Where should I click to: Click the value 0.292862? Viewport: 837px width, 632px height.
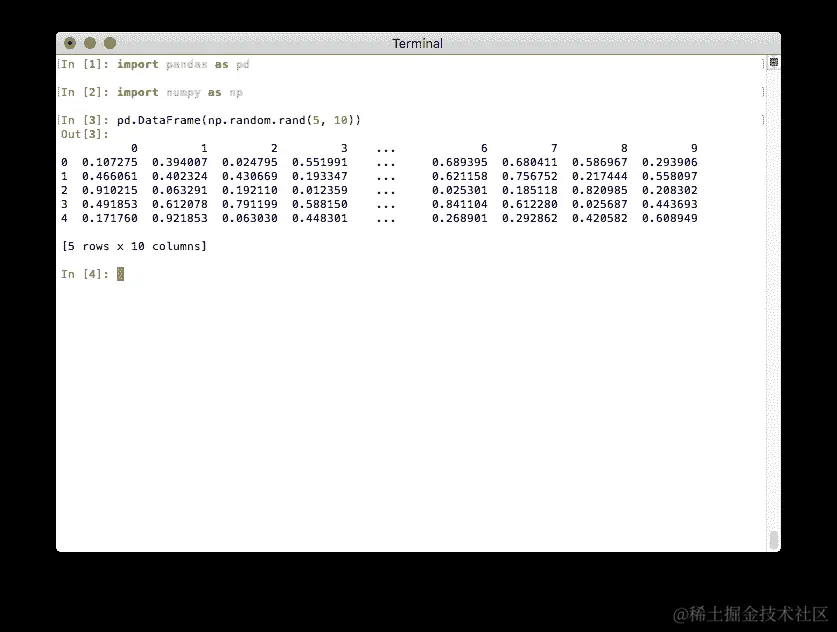point(530,218)
